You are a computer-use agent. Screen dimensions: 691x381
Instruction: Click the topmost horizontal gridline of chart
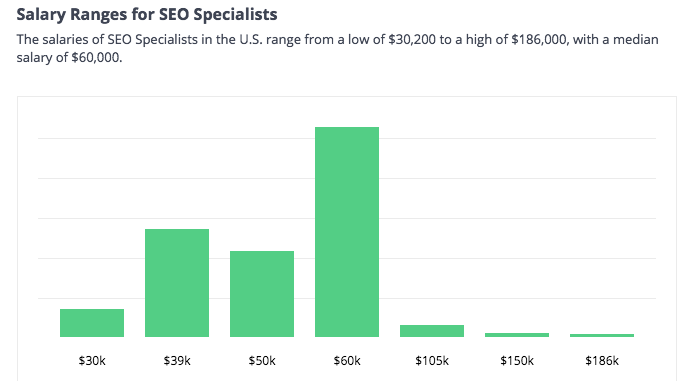pyautogui.click(x=347, y=138)
